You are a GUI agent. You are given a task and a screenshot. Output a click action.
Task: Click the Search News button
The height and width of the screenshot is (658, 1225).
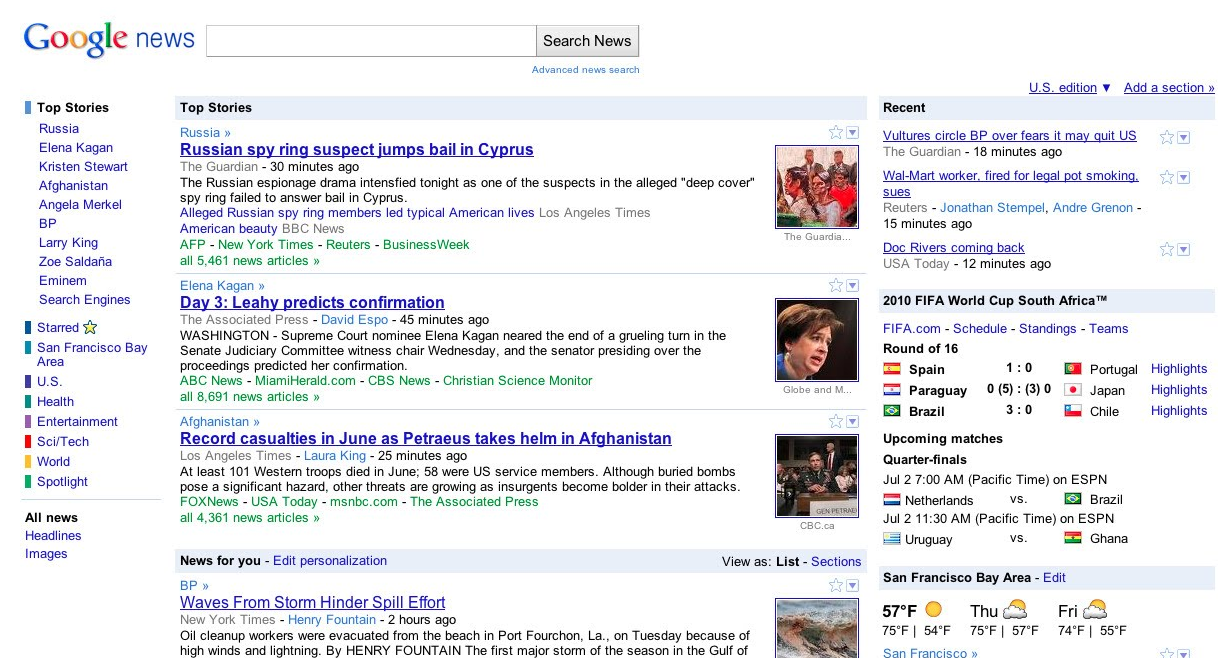point(587,40)
